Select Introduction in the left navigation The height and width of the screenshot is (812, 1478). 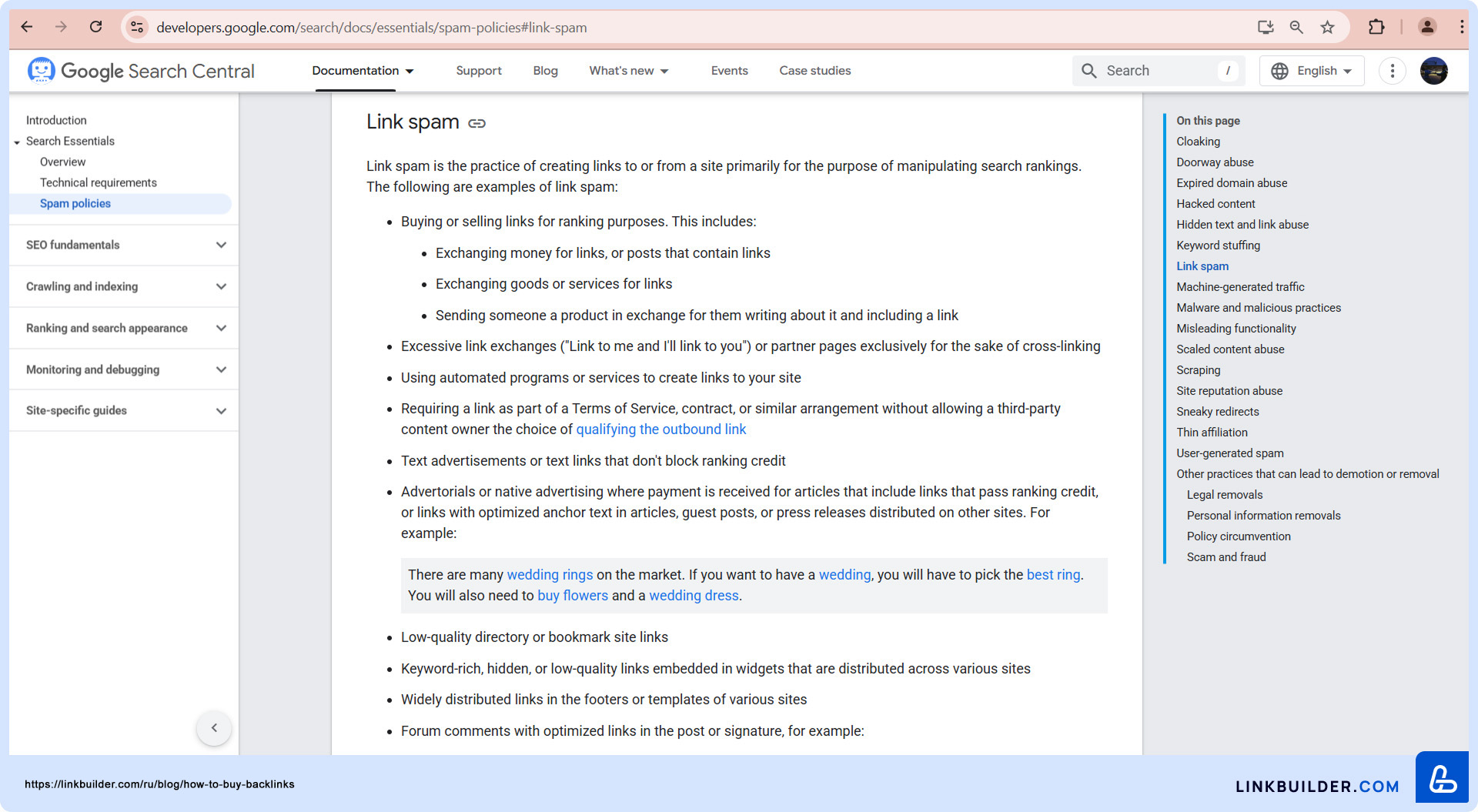coord(56,120)
